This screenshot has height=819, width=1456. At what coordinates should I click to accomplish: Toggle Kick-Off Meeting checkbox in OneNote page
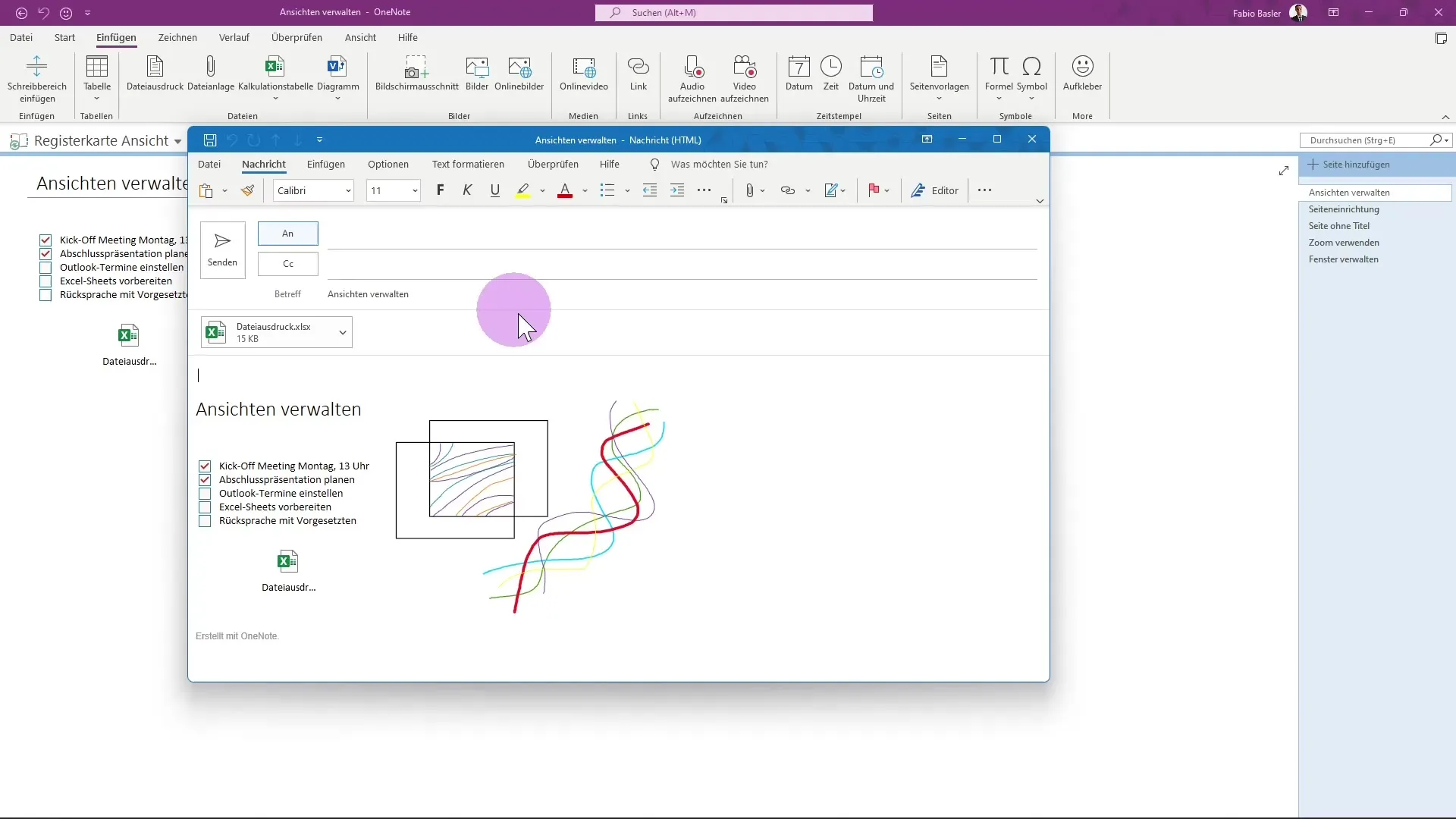click(45, 240)
